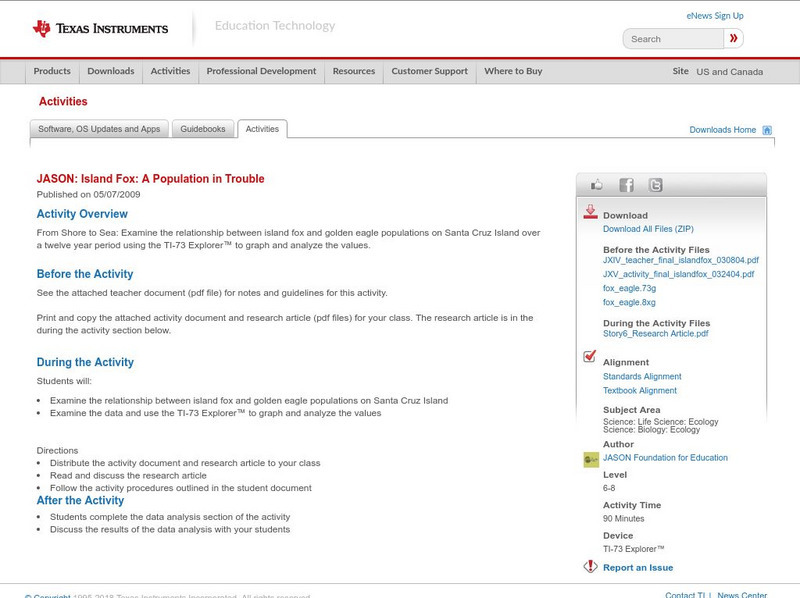Download the fox_eagle.73g file
The height and width of the screenshot is (598, 800).
point(630,288)
